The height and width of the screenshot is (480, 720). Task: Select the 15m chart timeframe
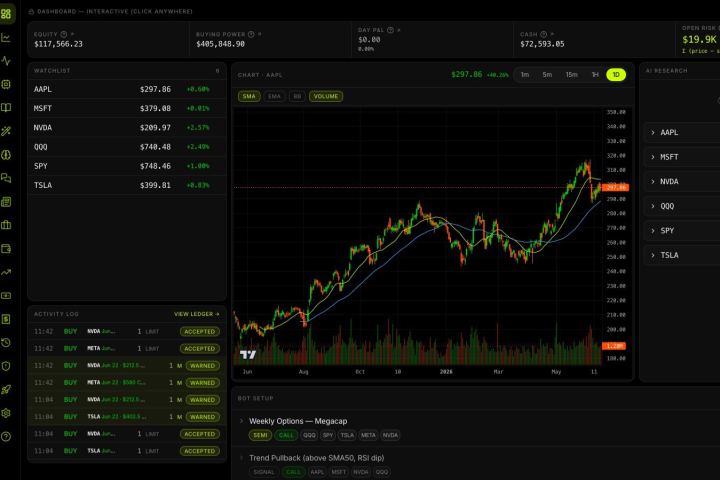pos(571,74)
